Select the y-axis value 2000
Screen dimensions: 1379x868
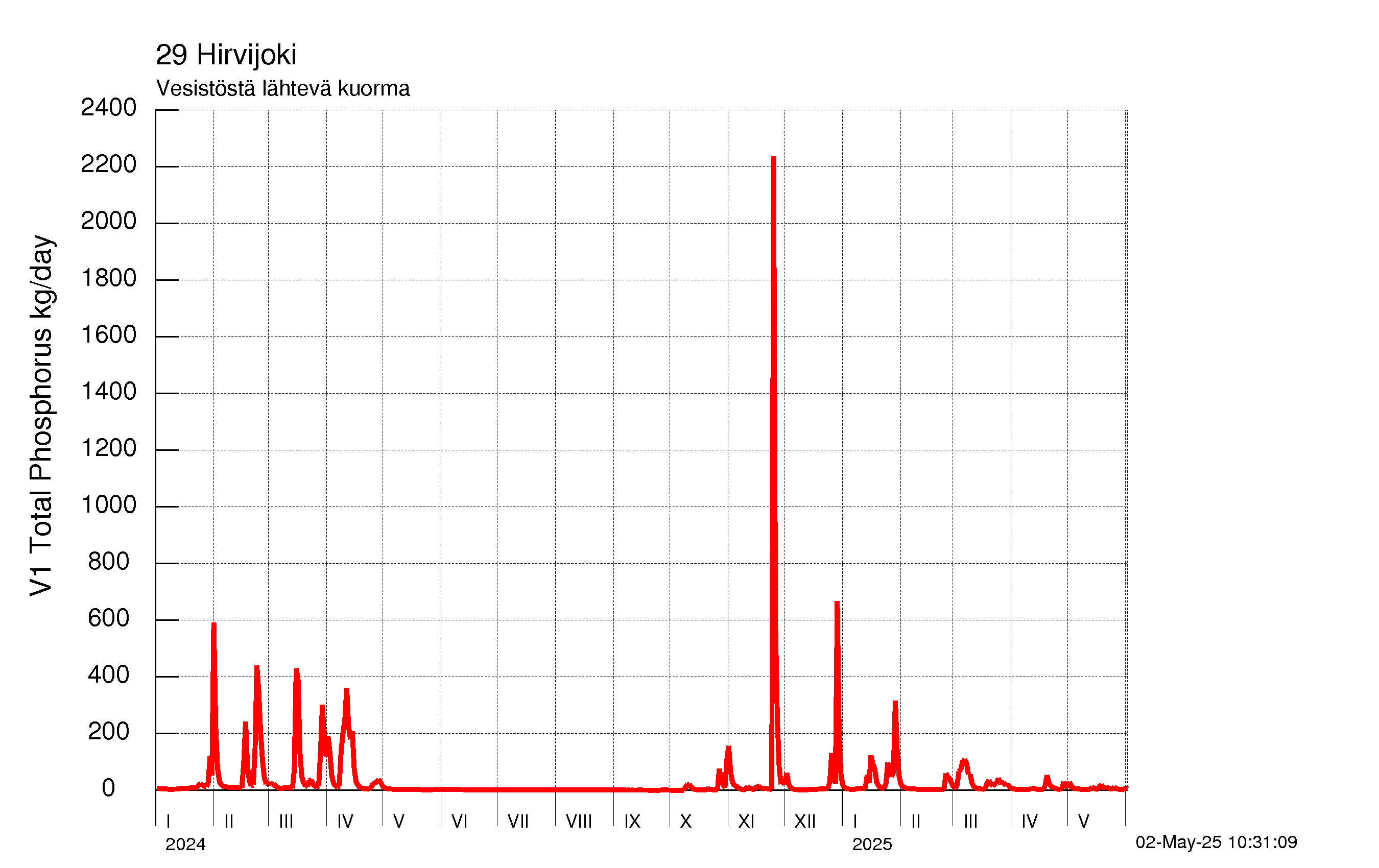[x=108, y=221]
